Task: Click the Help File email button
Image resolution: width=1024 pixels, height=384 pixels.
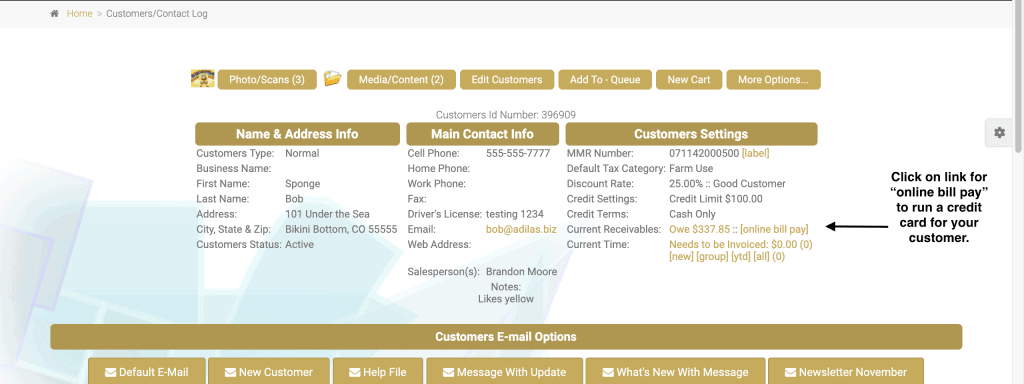Action: pos(377,372)
